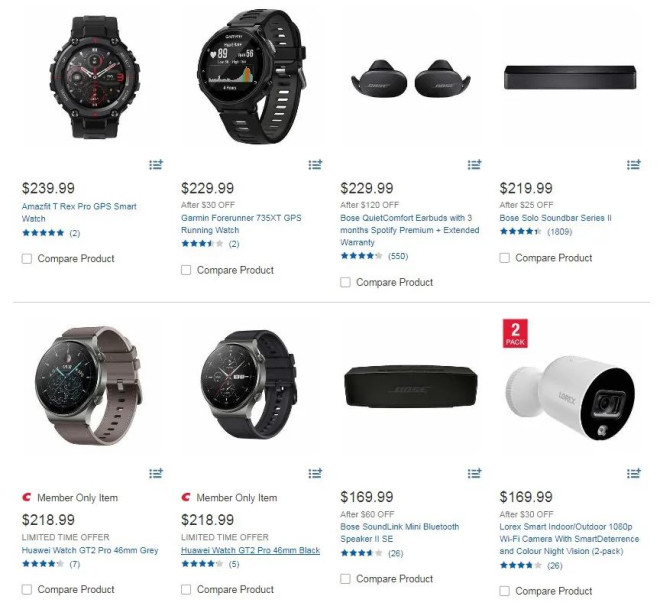Tick Compare Product for Bose SoundLink Mini
Screen dimensions: 660x606
click(x=345, y=579)
